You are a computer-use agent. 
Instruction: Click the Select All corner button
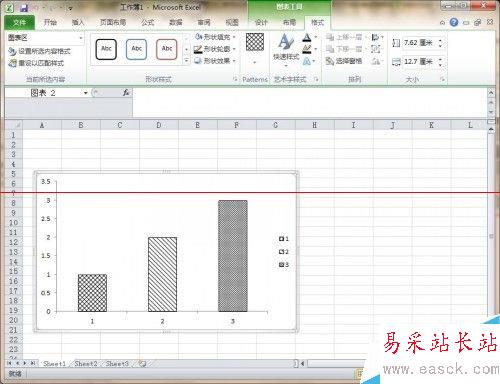tap(13, 125)
